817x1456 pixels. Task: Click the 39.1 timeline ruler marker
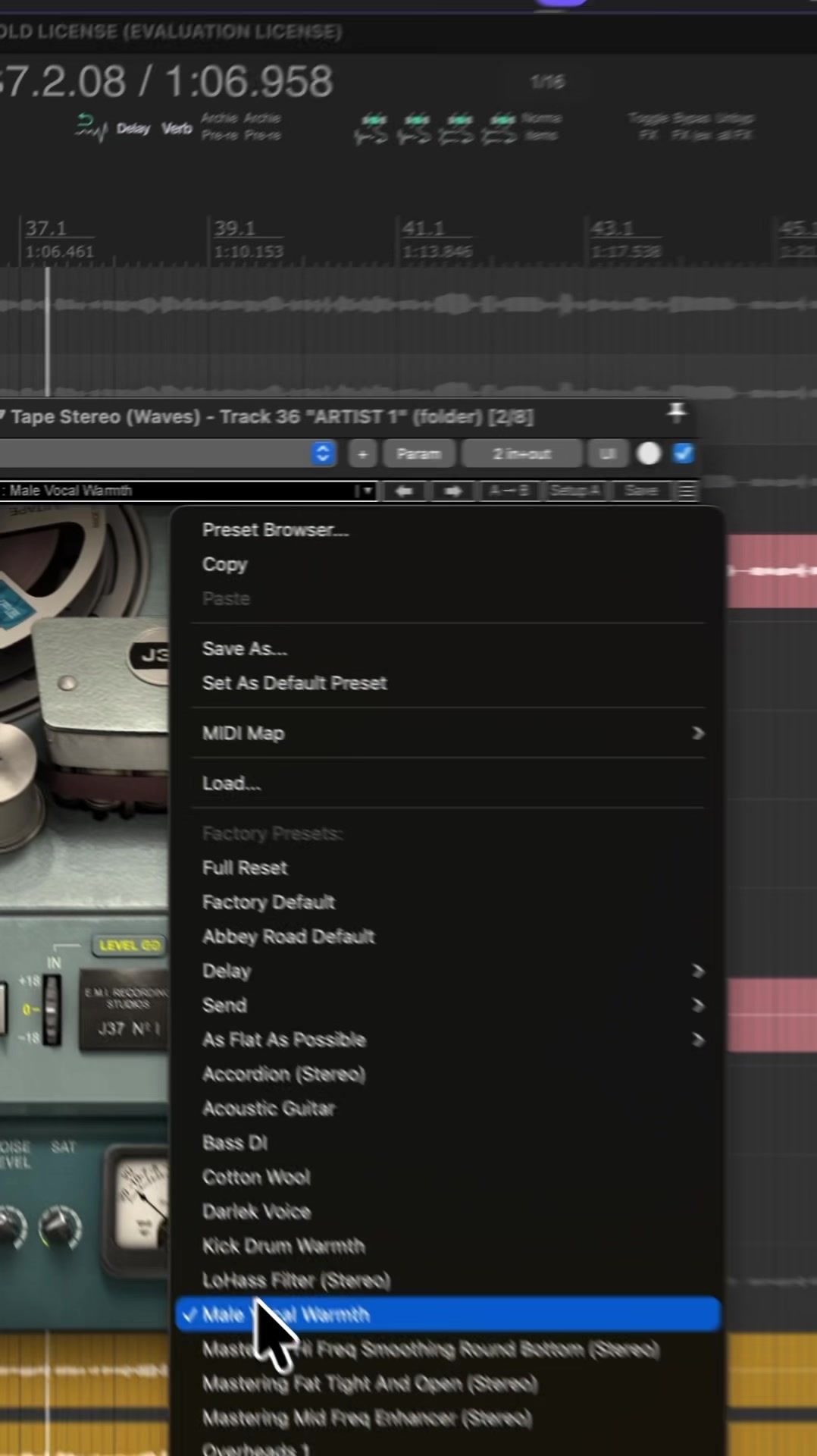[235, 227]
